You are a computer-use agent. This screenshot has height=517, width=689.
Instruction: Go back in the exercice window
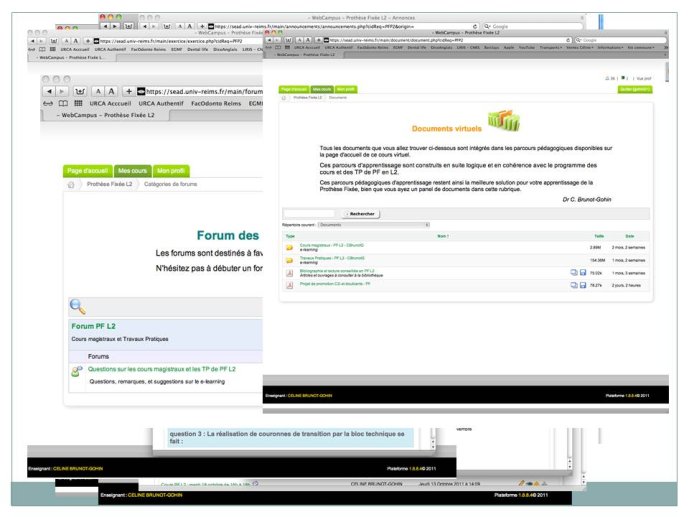[x=32, y=41]
